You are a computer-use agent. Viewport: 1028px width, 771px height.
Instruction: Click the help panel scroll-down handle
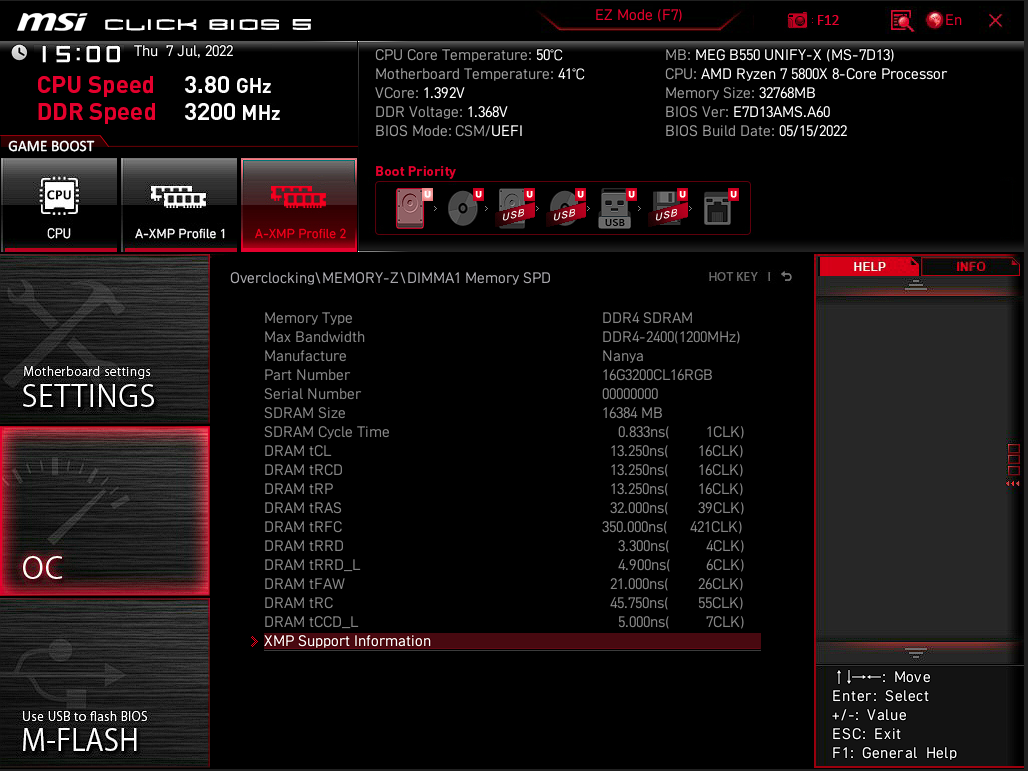[915, 652]
